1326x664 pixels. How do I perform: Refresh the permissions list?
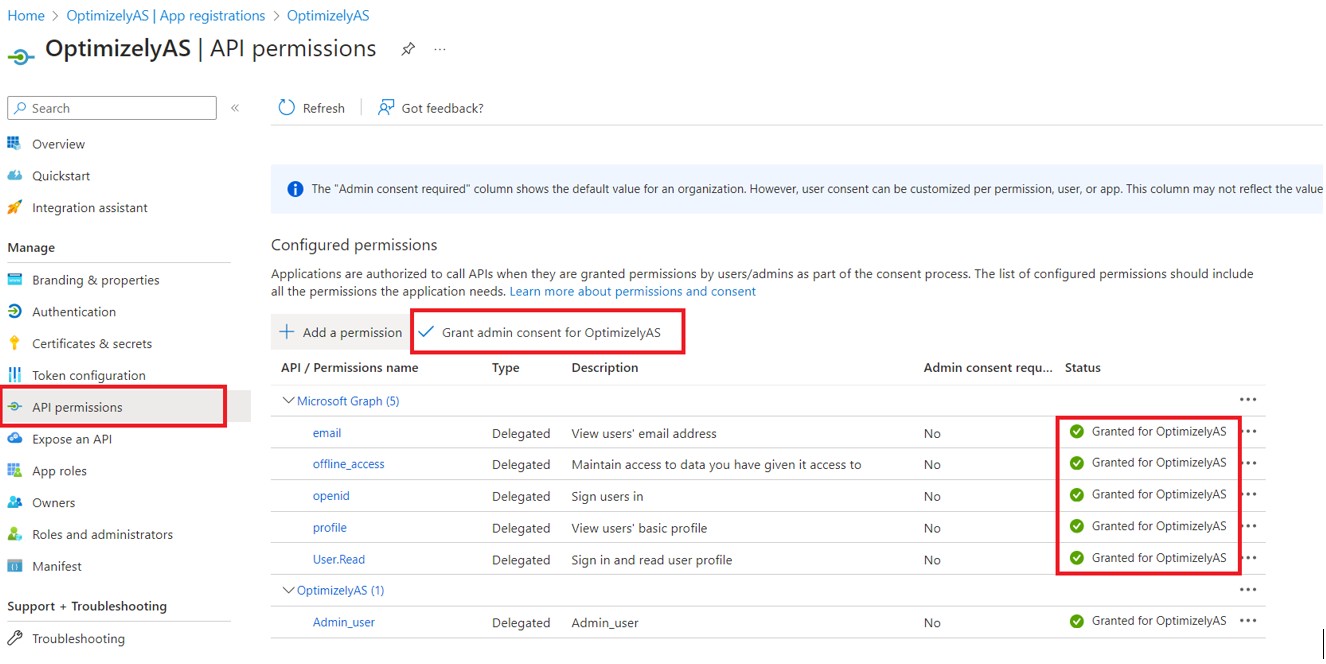point(311,108)
